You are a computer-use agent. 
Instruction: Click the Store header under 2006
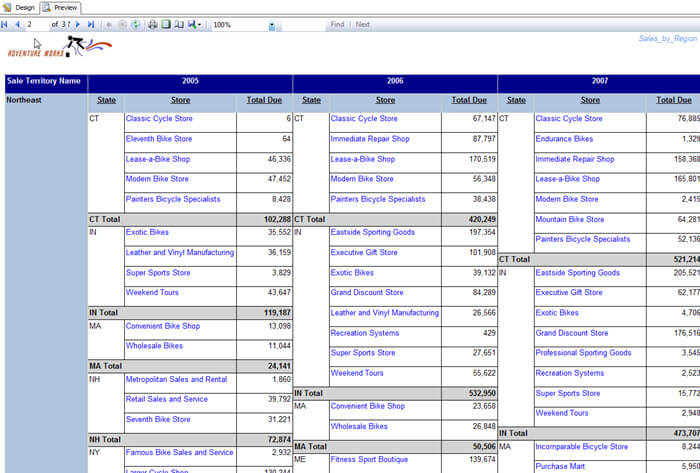(385, 100)
